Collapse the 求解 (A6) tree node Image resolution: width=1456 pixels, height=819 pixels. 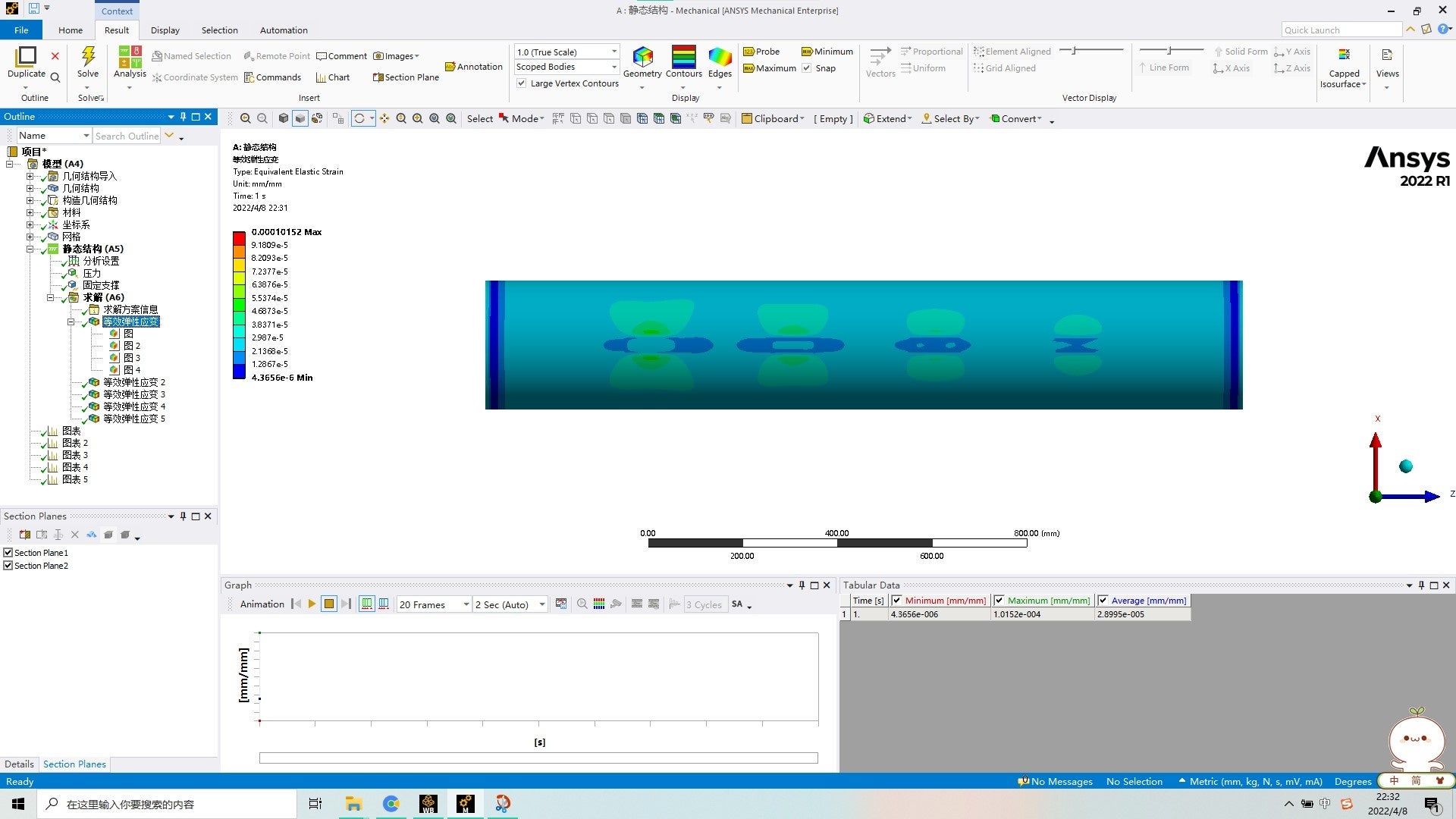pyautogui.click(x=51, y=298)
